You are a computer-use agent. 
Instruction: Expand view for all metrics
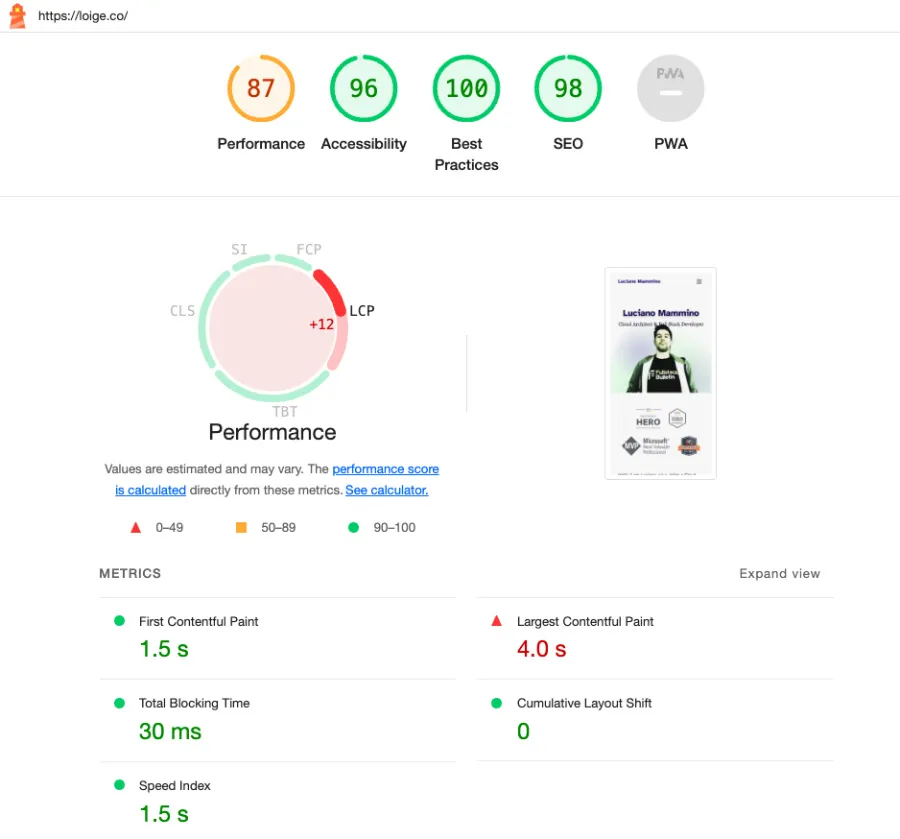click(779, 573)
